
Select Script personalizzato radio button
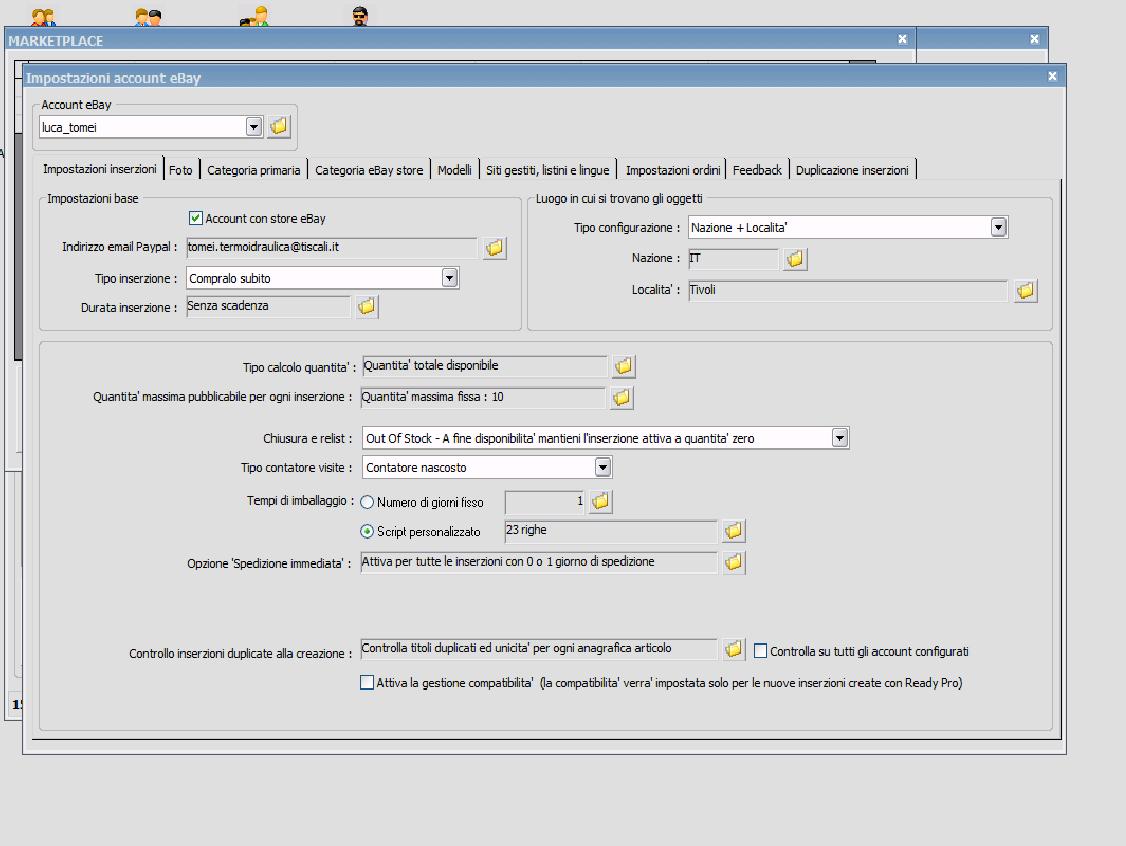point(367,531)
